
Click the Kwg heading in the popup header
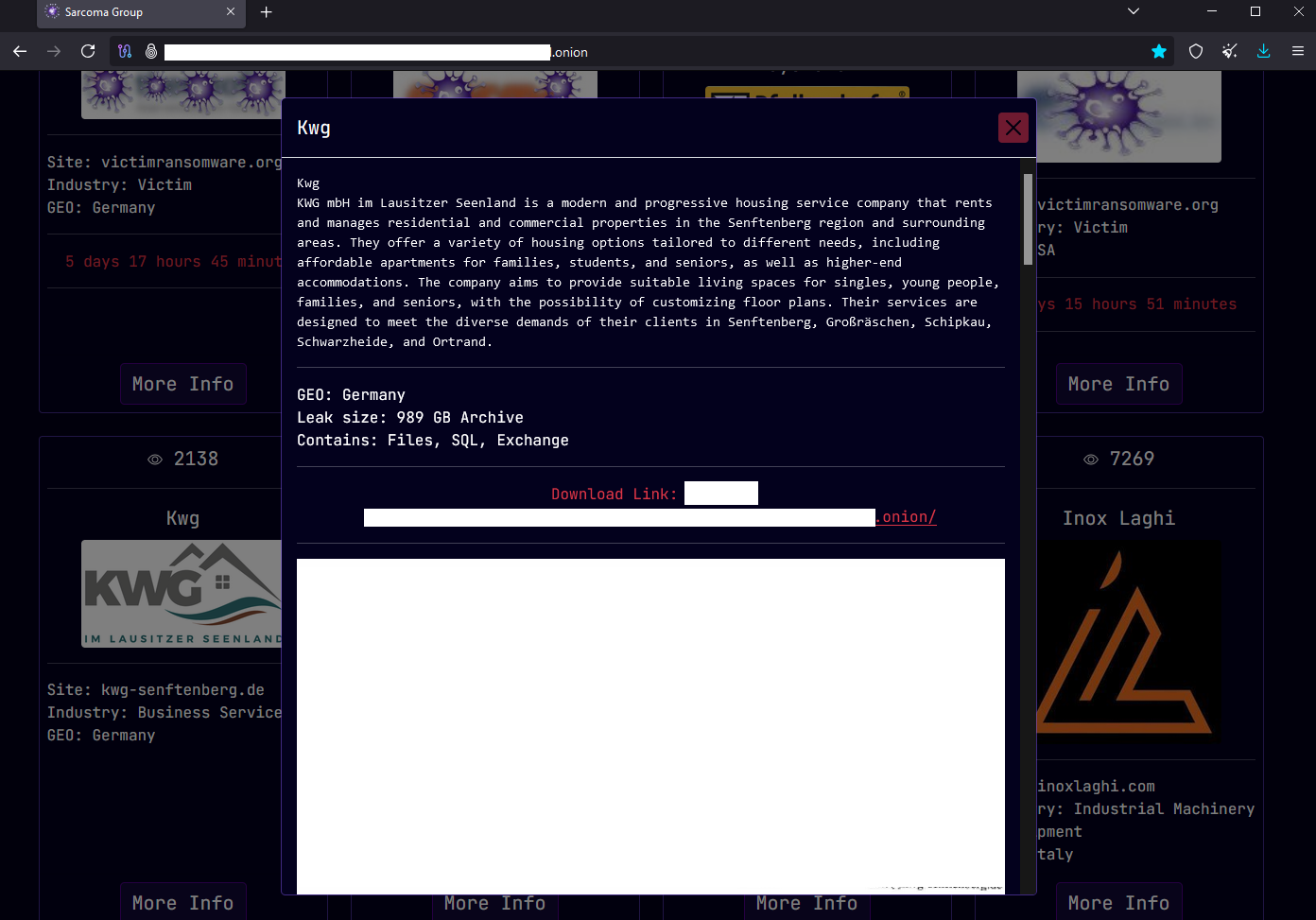[x=314, y=128]
